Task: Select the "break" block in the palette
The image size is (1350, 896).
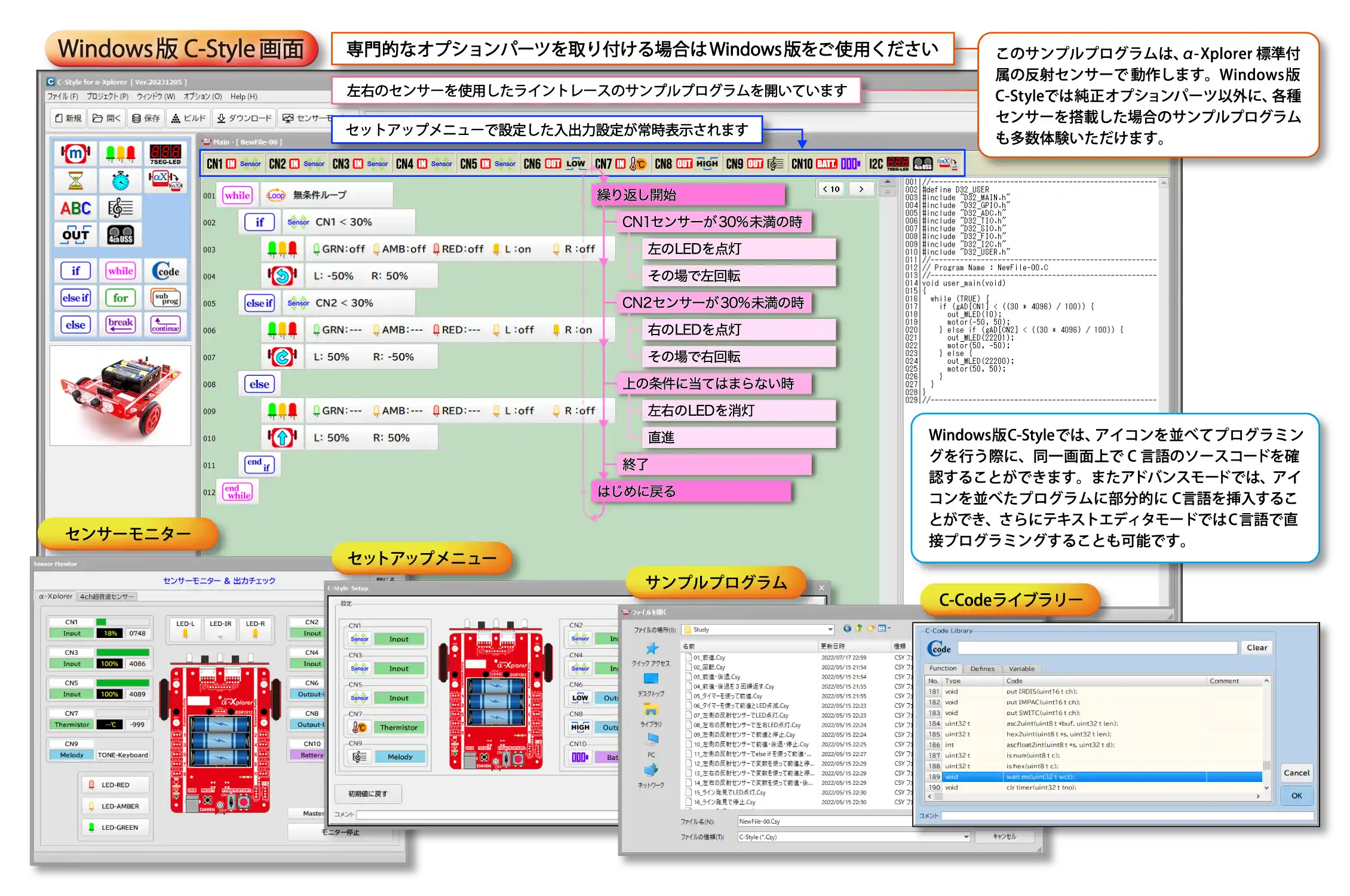Action: click(x=121, y=324)
